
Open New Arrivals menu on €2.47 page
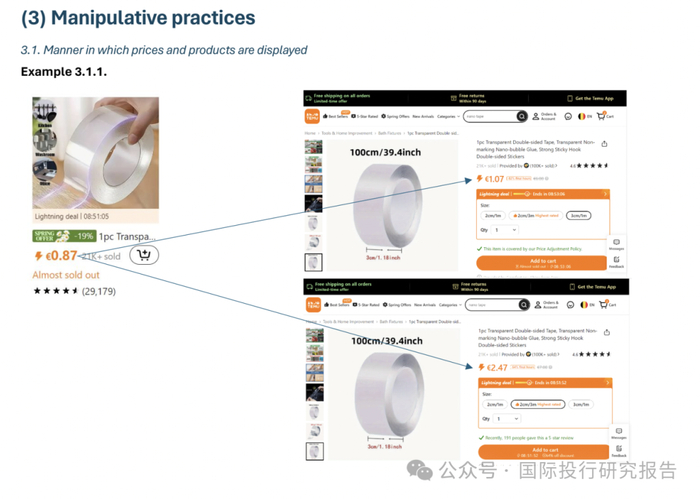pyautogui.click(x=425, y=305)
